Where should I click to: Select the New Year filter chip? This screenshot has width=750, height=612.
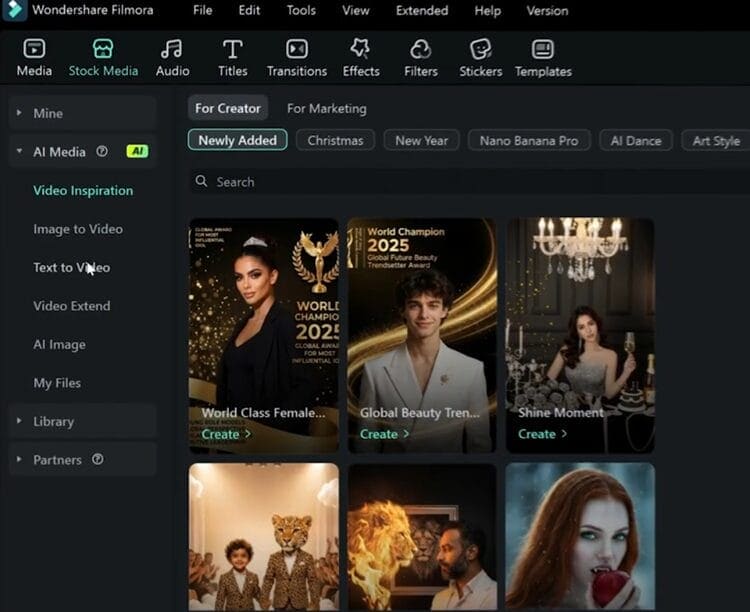[421, 140]
